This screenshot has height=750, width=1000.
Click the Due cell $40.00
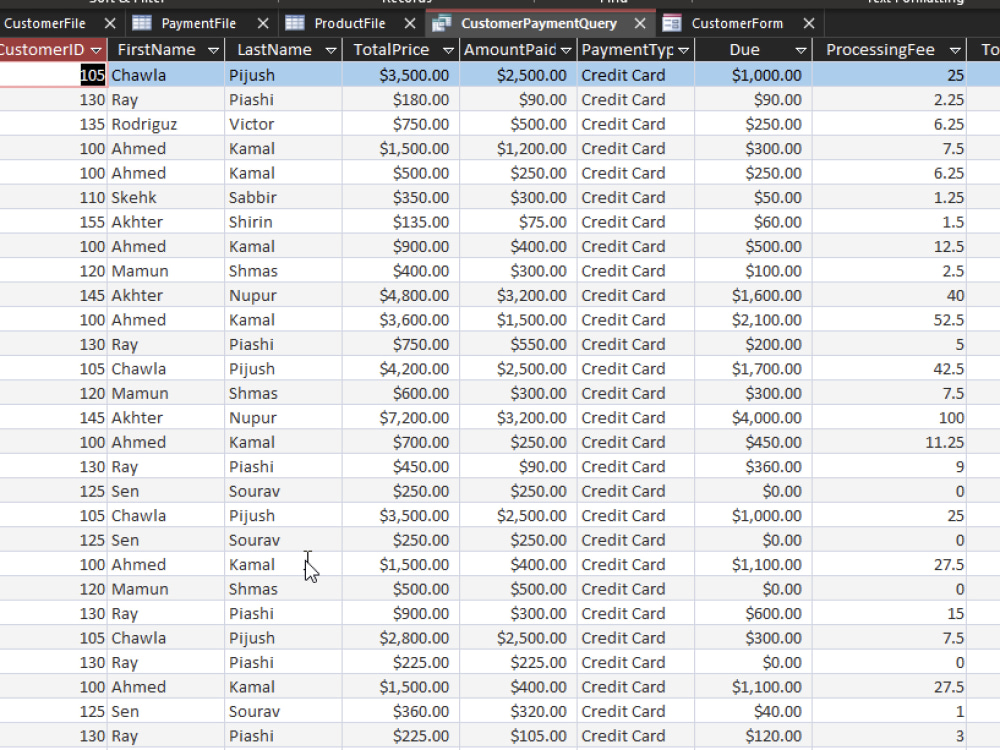click(x=753, y=711)
